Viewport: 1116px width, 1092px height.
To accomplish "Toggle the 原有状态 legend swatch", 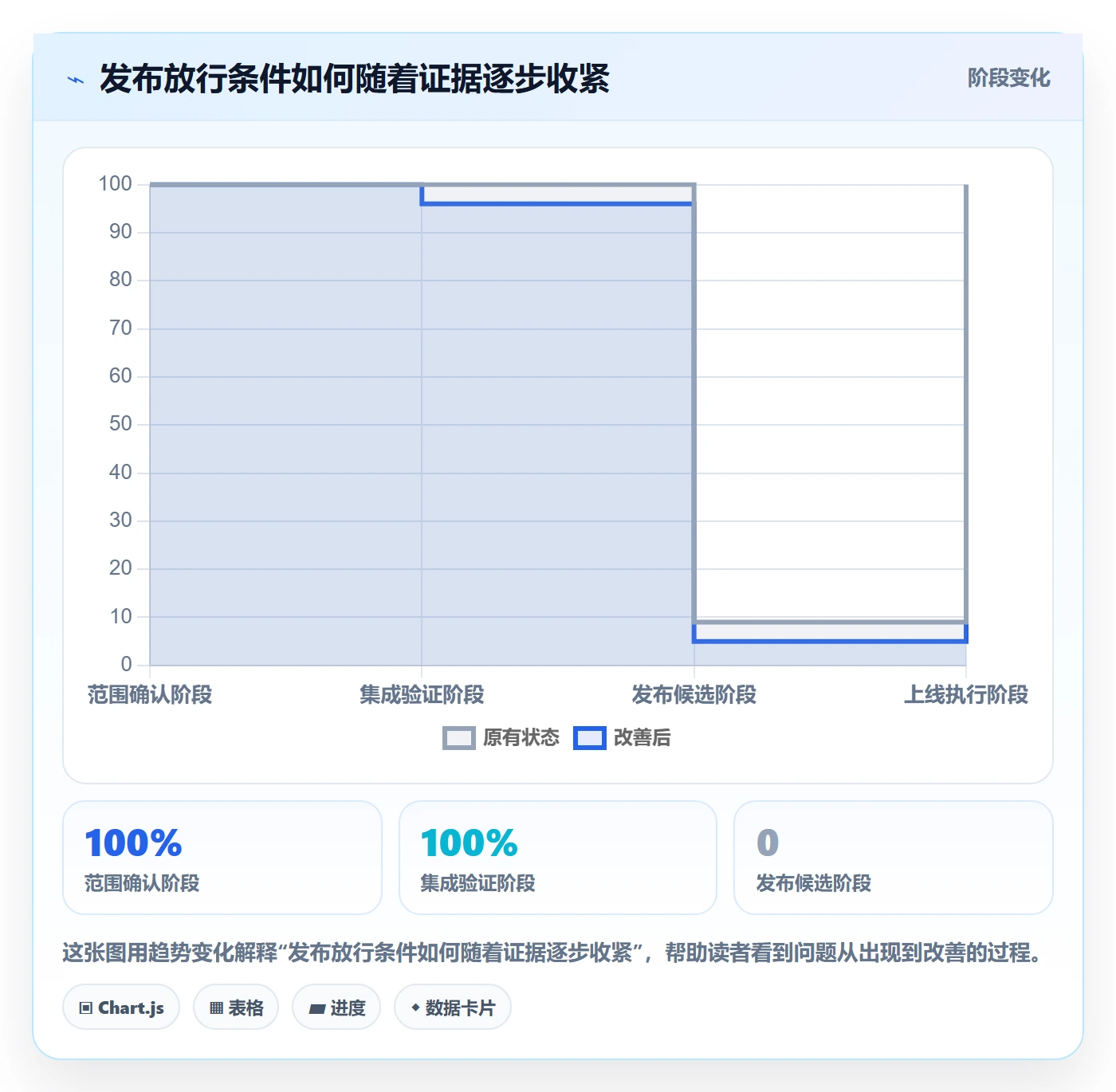I will (x=458, y=738).
